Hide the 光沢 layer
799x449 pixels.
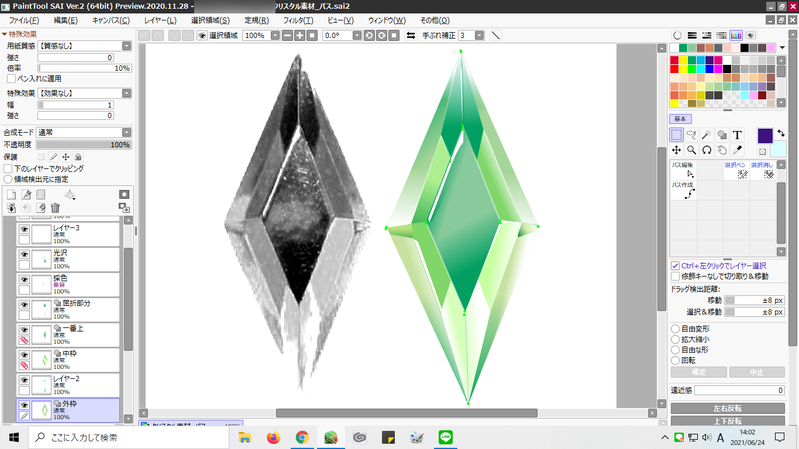24,254
